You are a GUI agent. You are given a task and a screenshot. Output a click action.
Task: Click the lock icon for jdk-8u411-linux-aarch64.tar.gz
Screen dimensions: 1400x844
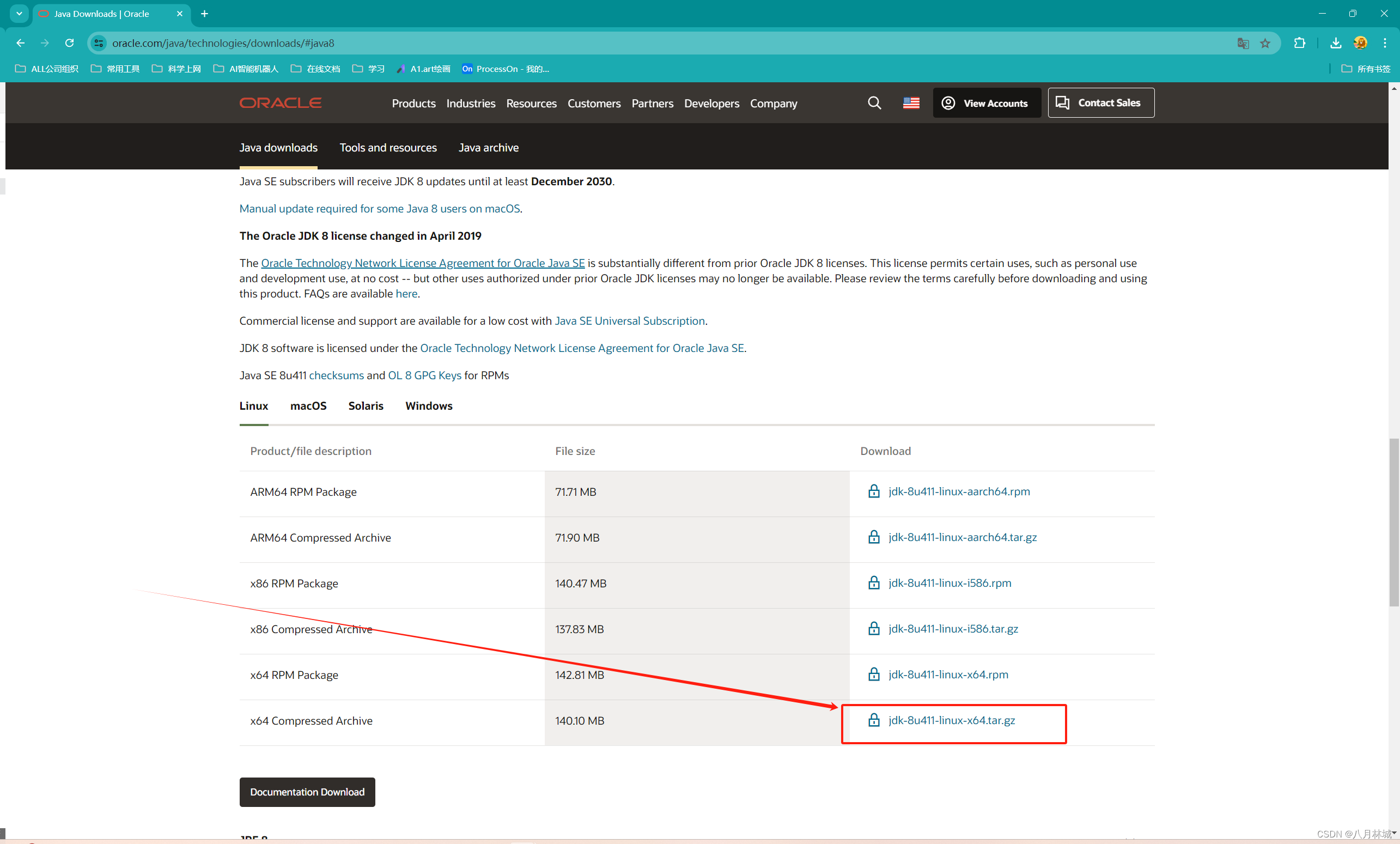click(x=874, y=537)
